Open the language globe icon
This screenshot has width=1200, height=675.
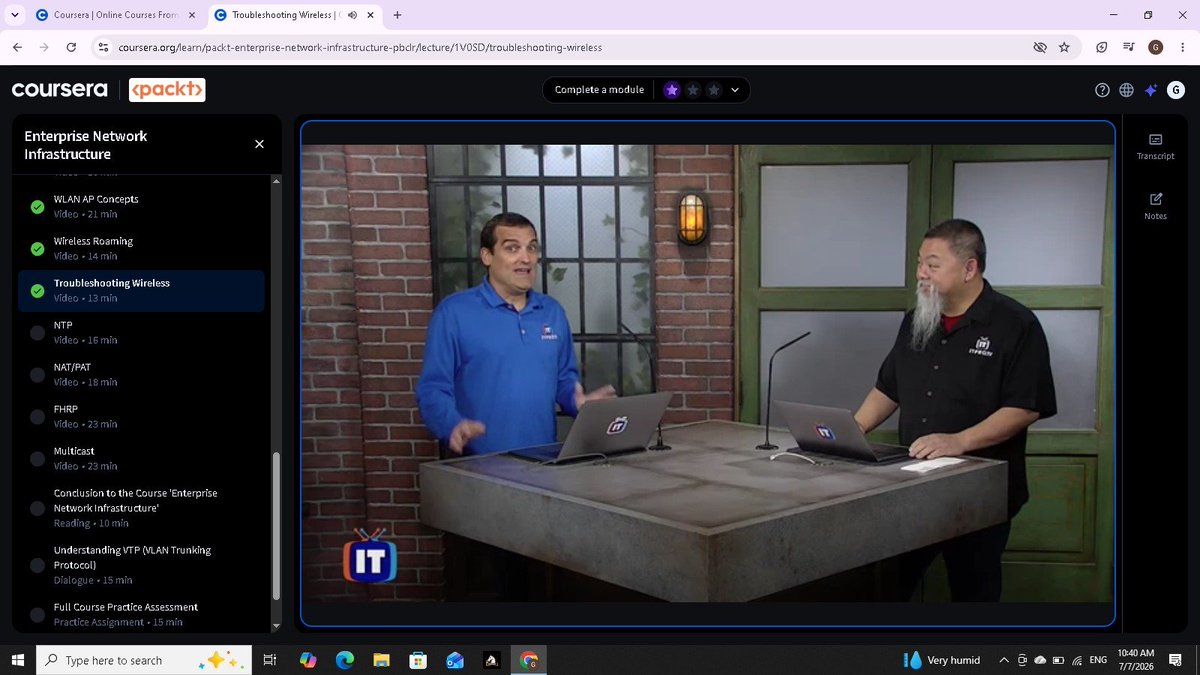coord(1126,90)
